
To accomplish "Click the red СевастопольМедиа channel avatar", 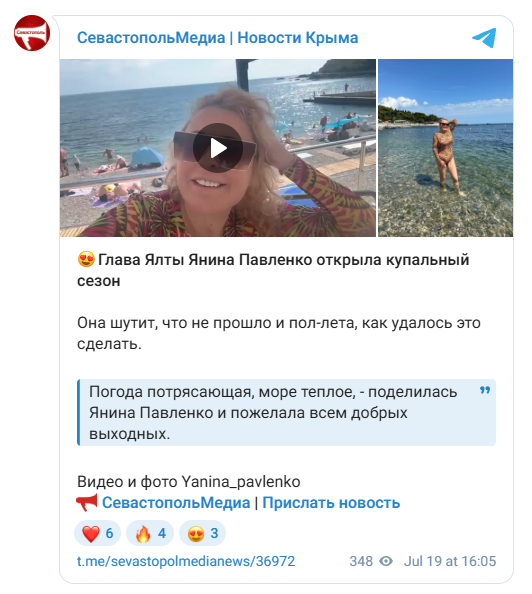I will [x=32, y=33].
